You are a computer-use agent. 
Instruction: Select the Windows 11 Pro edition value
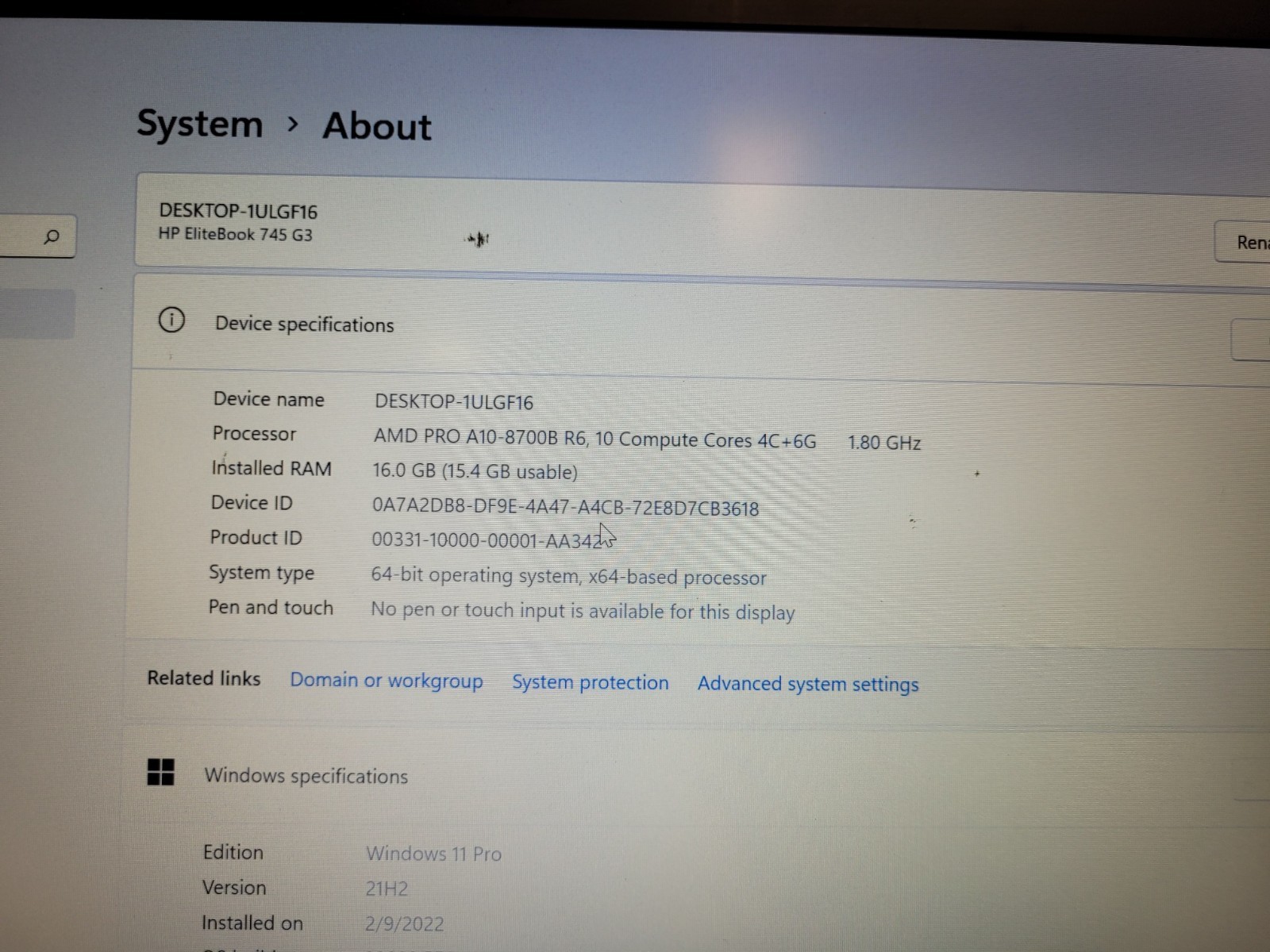click(x=433, y=854)
